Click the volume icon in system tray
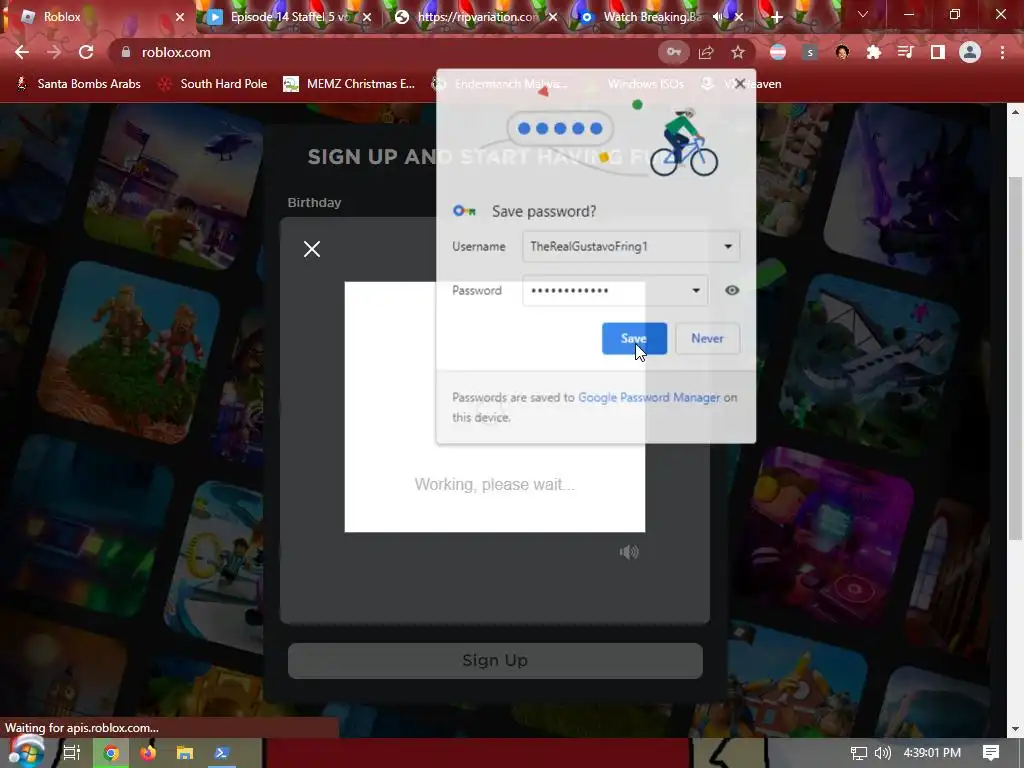Viewport: 1024px width, 768px height. tap(883, 753)
